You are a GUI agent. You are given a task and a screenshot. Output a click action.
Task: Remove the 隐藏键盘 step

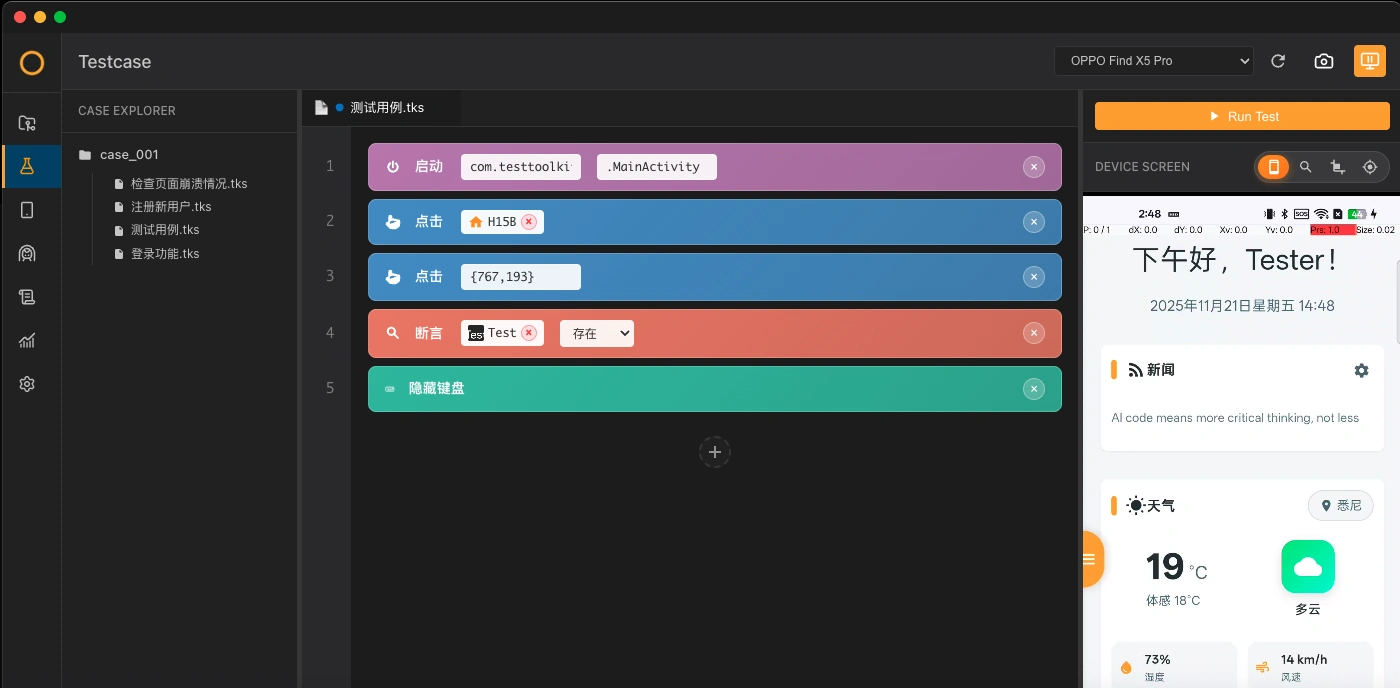click(1034, 389)
